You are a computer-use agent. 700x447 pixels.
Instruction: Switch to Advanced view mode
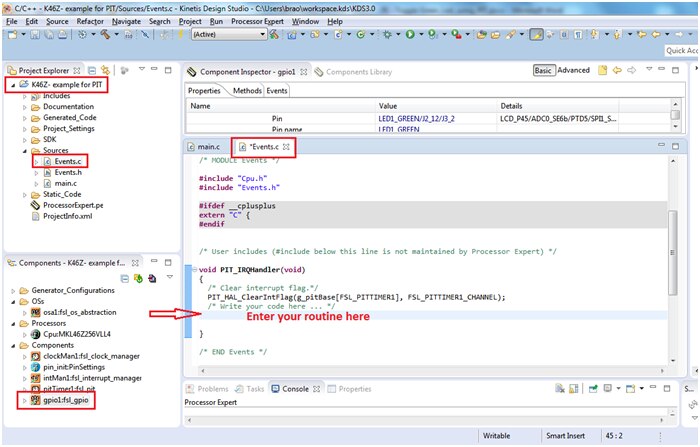click(573, 71)
